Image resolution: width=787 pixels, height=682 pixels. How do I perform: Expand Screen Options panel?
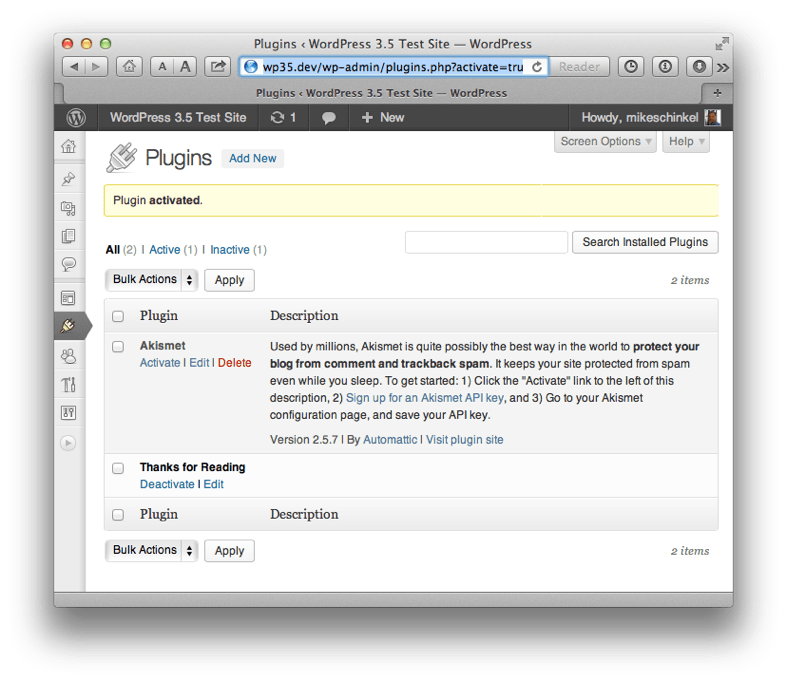pos(605,142)
